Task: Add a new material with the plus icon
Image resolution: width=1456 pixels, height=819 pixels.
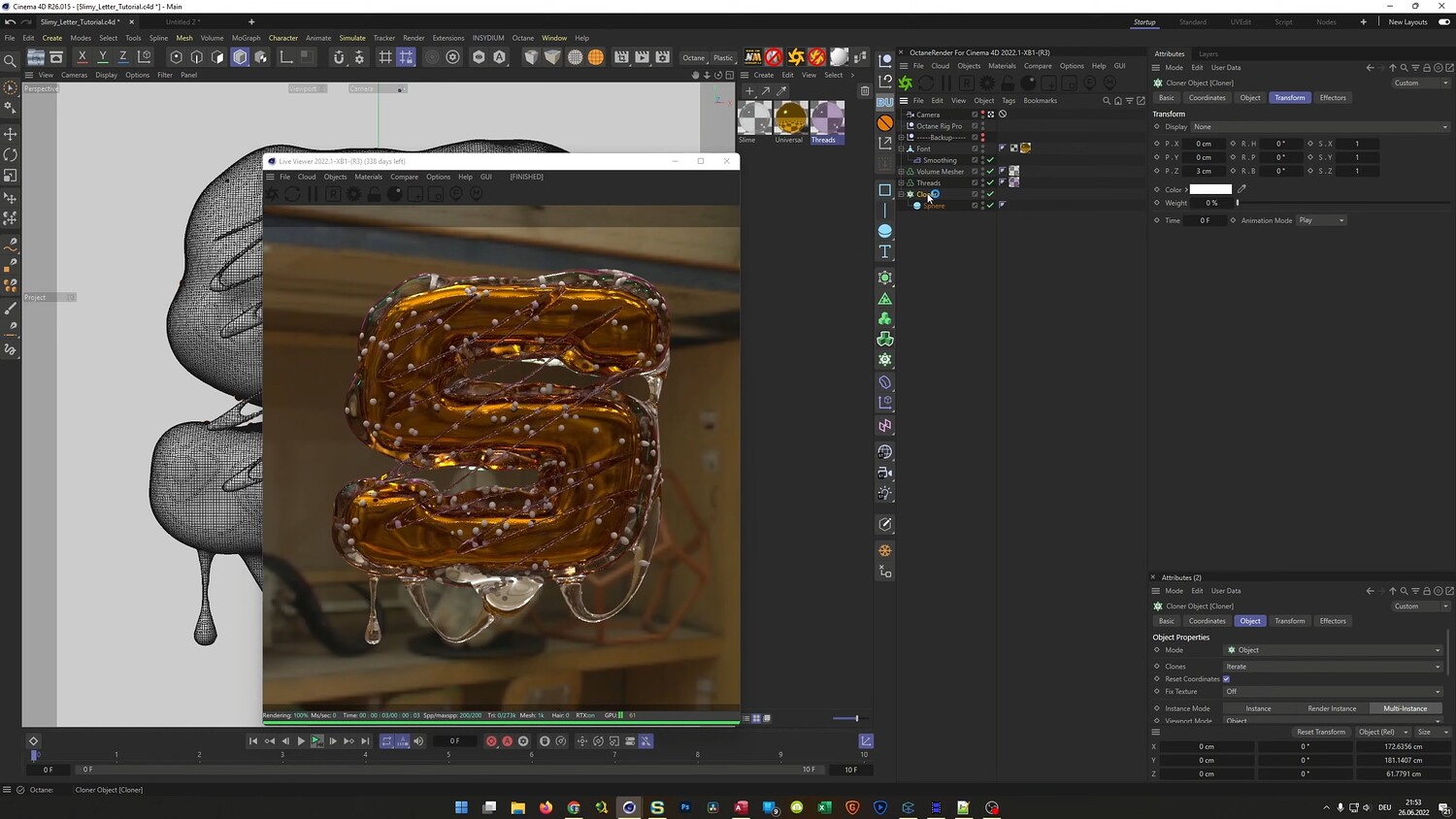Action: (x=749, y=91)
